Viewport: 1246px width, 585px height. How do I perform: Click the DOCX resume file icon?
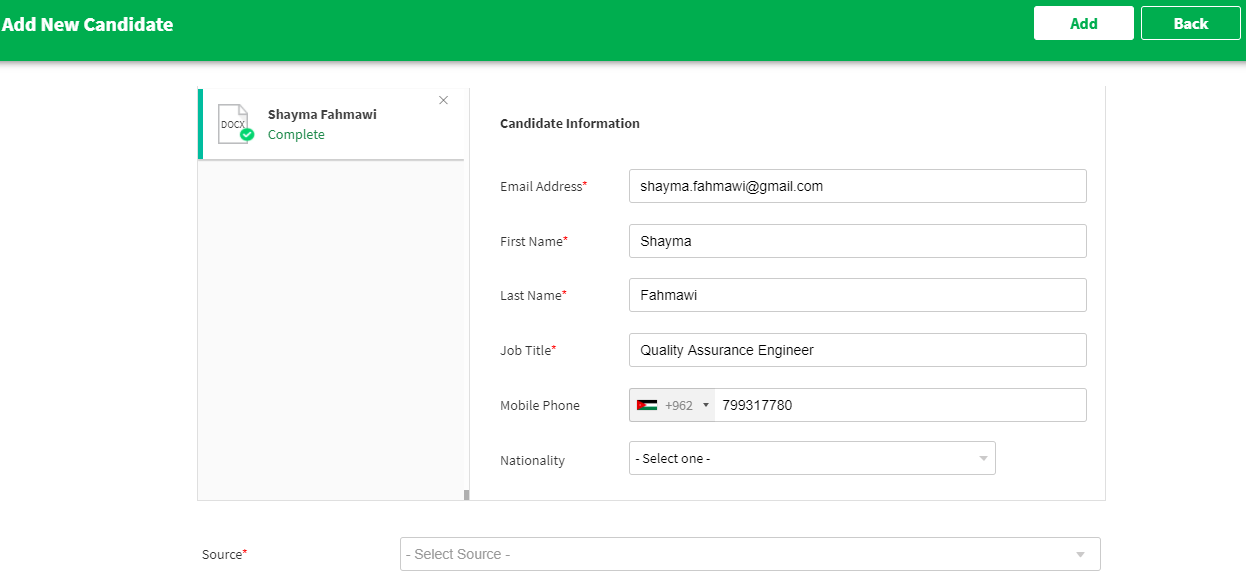point(232,123)
